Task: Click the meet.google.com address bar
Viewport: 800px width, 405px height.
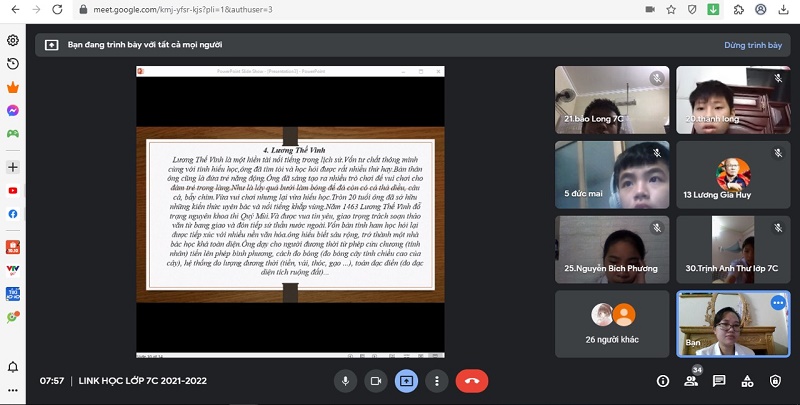Action: pos(300,9)
